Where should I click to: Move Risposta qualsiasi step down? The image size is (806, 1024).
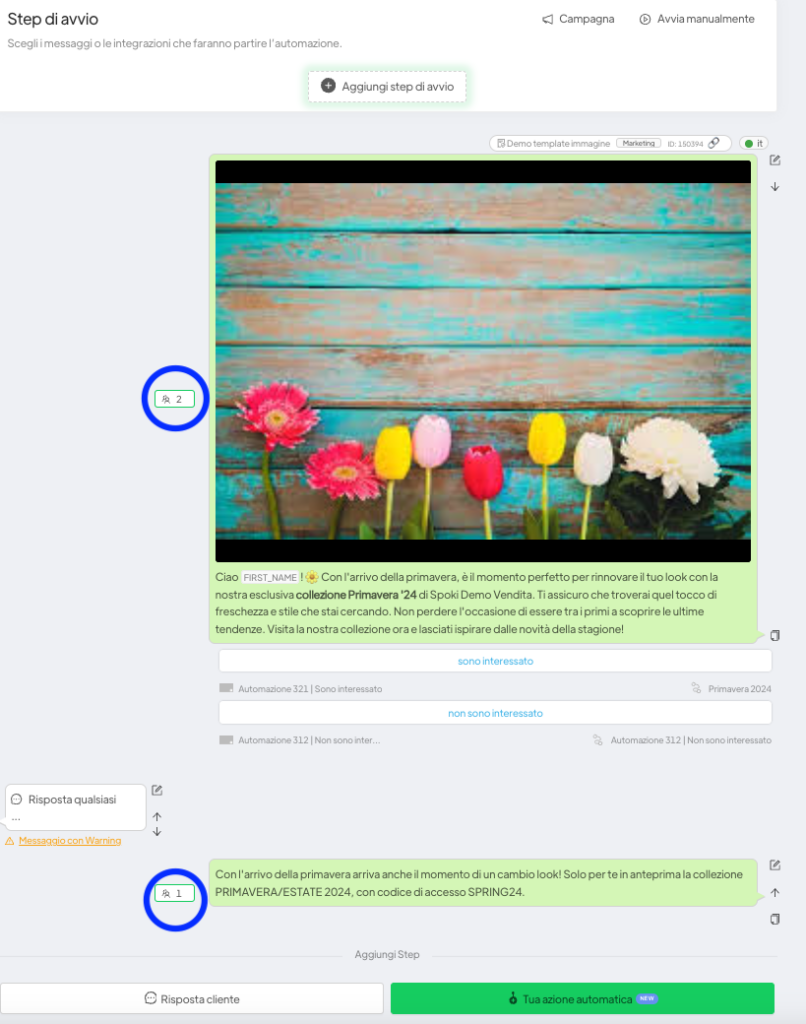click(157, 832)
